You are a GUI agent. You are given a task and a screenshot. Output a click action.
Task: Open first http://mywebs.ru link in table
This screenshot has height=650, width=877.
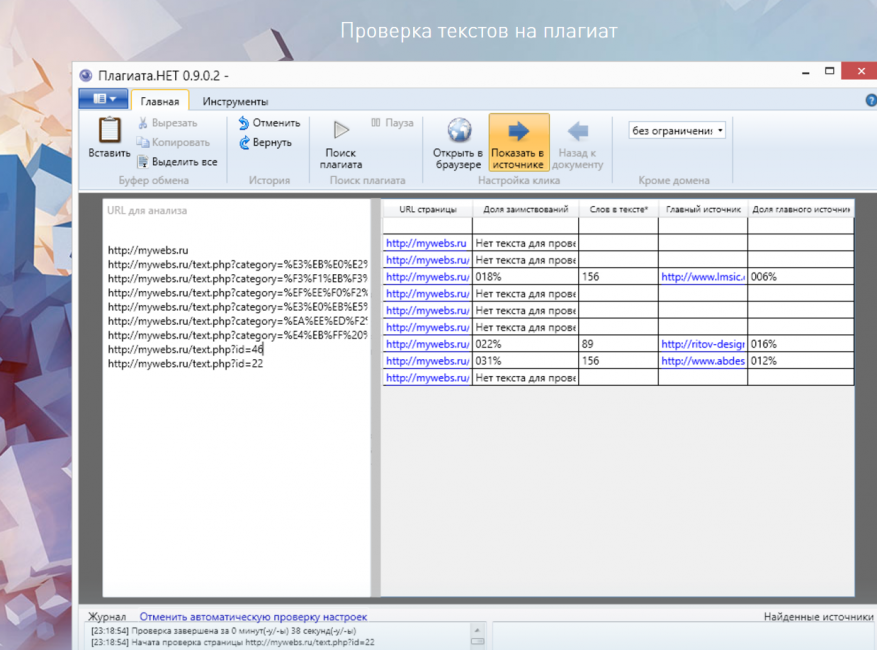click(426, 243)
